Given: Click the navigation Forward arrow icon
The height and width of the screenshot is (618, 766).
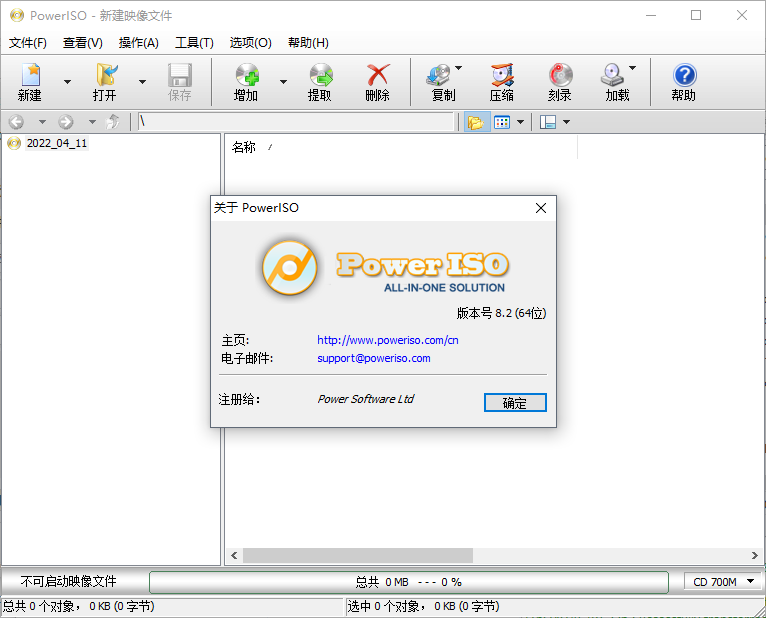Looking at the screenshot, I should 65,122.
